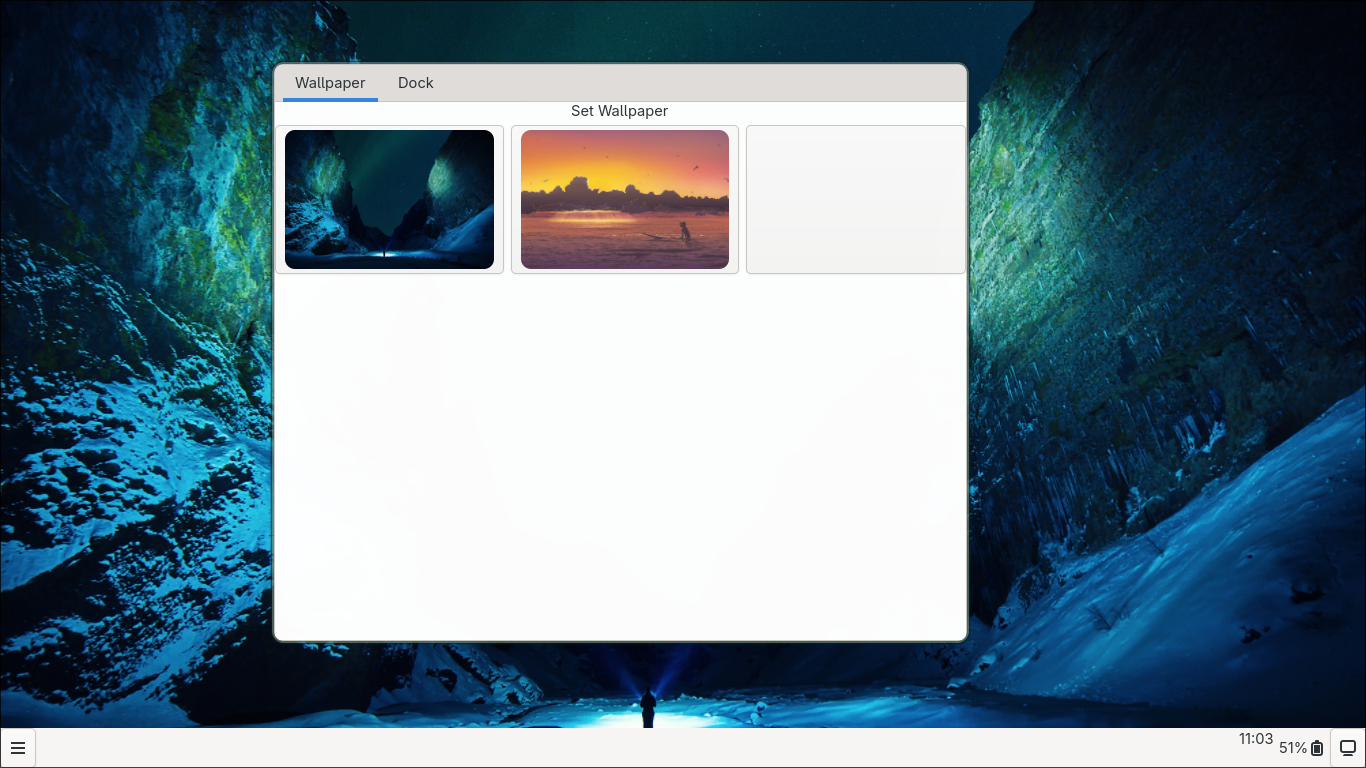Click the blank white area below the thumbnails
The width and height of the screenshot is (1366, 768).
point(620,450)
